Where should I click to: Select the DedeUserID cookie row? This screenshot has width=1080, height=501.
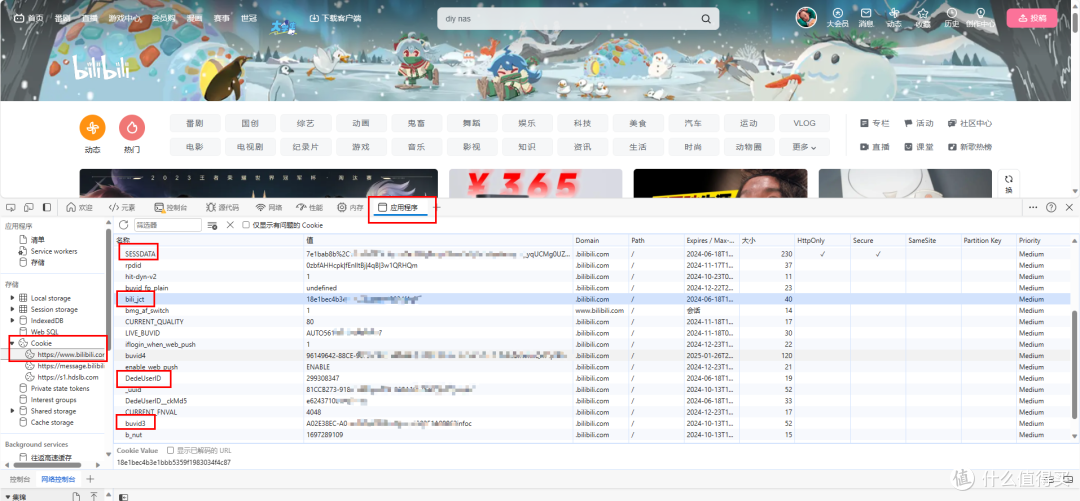tap(592, 378)
